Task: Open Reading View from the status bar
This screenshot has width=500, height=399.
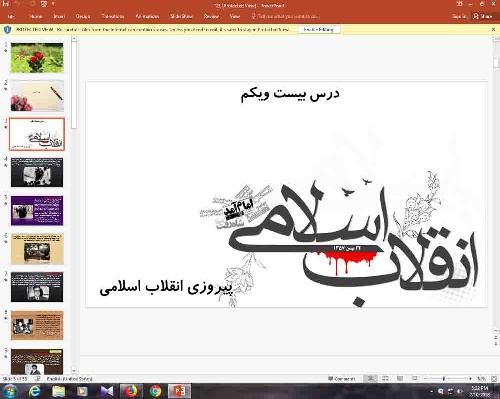Action: pos(400,378)
